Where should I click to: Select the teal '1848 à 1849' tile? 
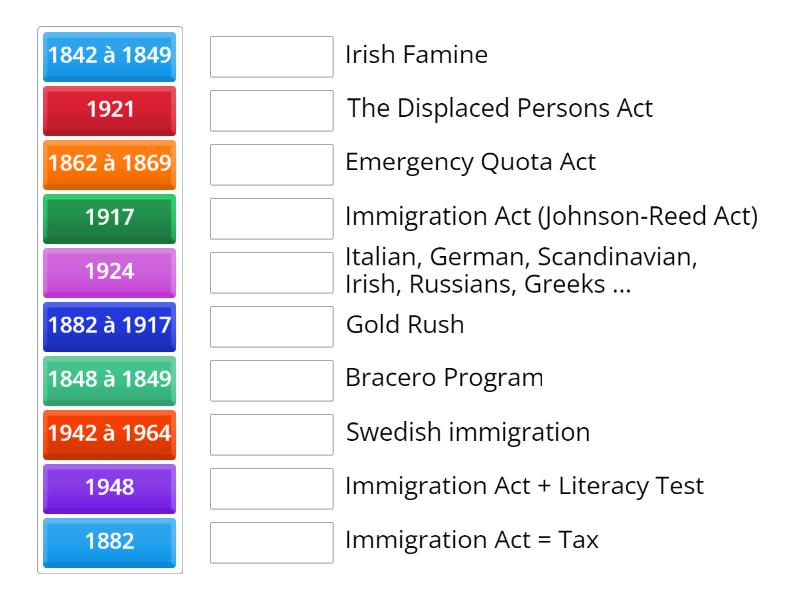coord(110,380)
